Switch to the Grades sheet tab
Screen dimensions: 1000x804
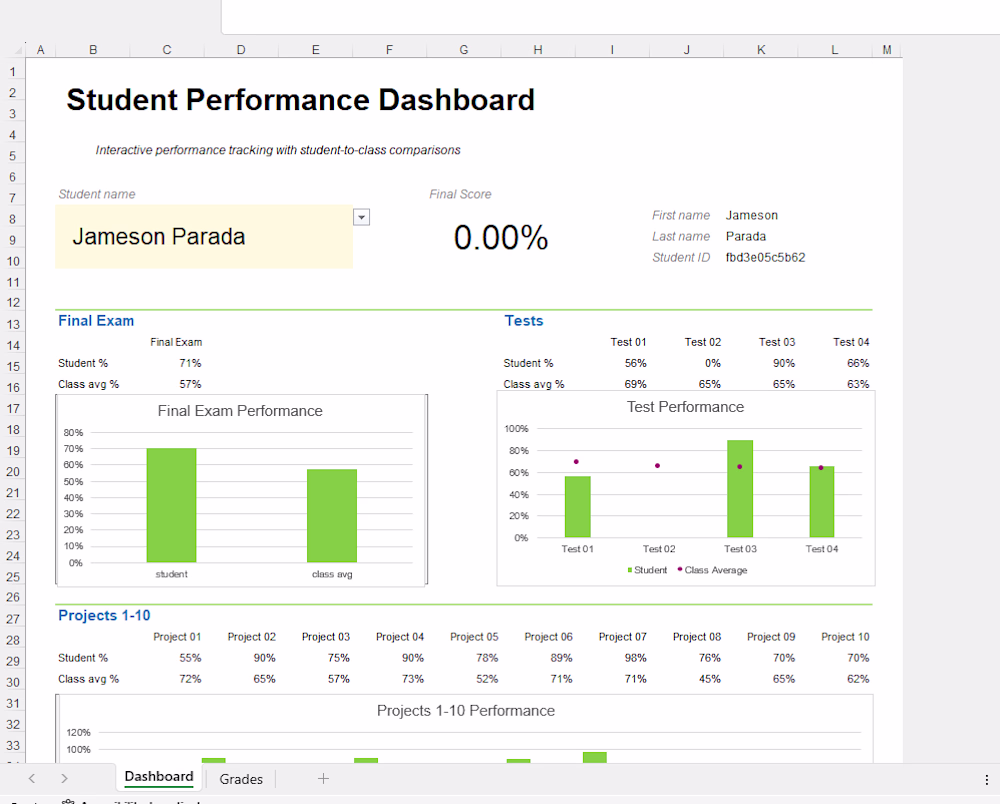pyautogui.click(x=241, y=778)
